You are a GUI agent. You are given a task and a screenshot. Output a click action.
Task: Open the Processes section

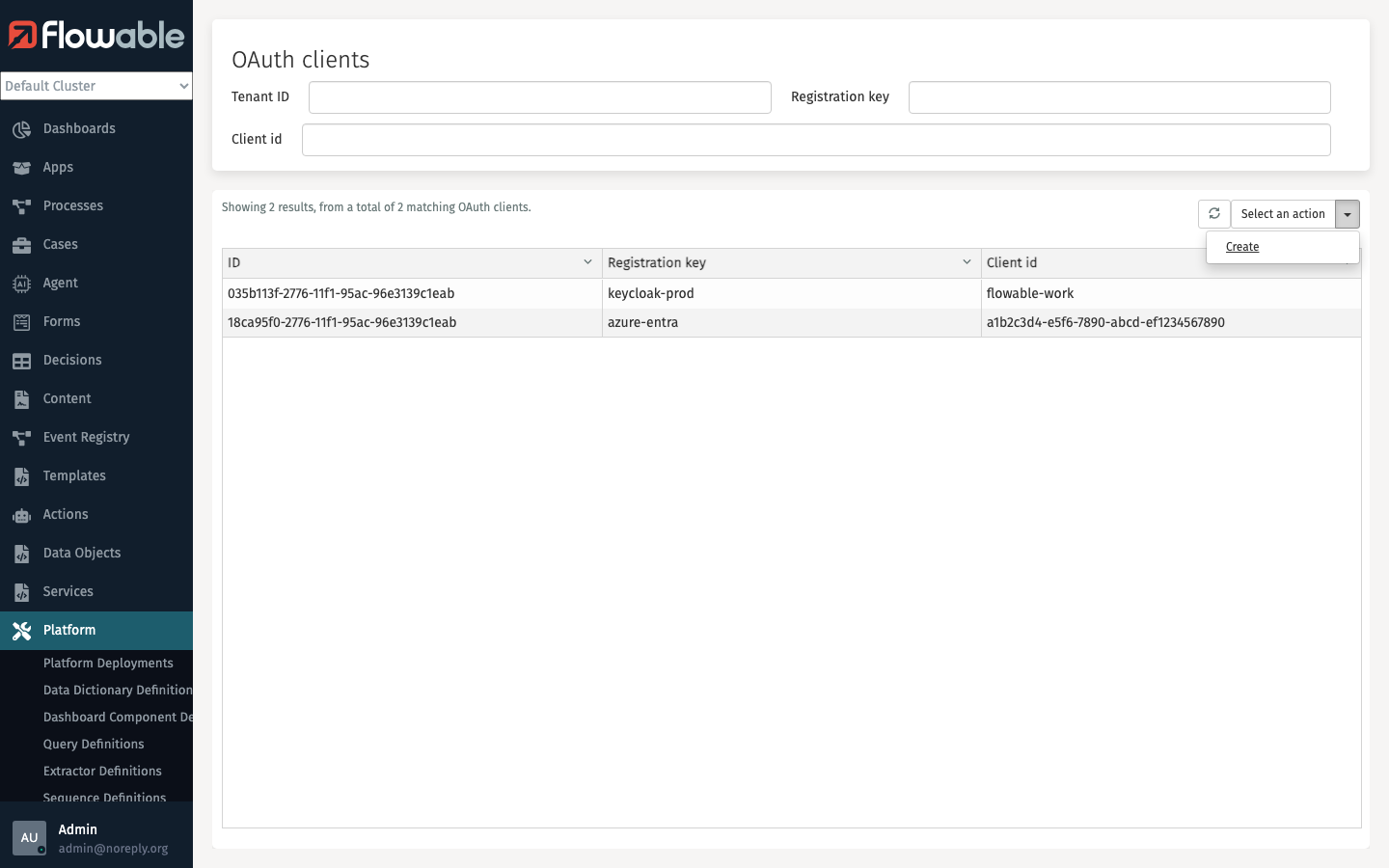73,205
